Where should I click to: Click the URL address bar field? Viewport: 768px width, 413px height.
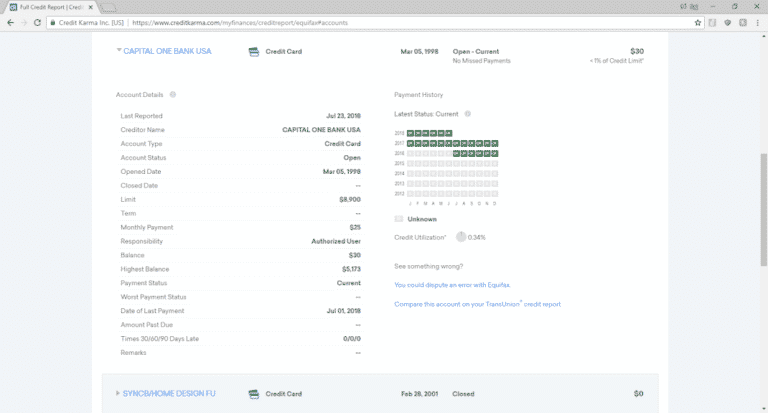400,21
